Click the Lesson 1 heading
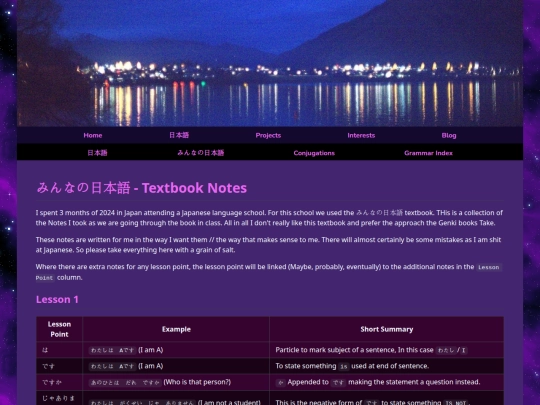The height and width of the screenshot is (405, 540). coord(57,299)
